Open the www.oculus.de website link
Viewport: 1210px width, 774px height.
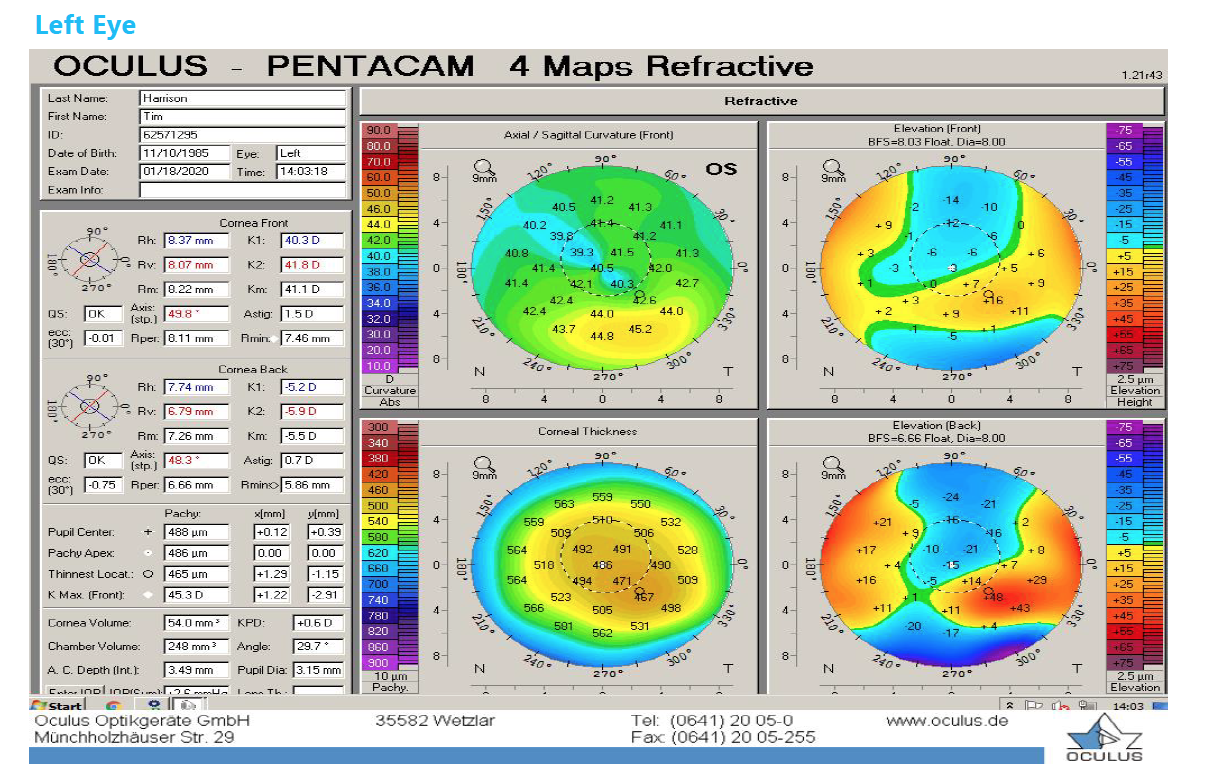[946, 721]
